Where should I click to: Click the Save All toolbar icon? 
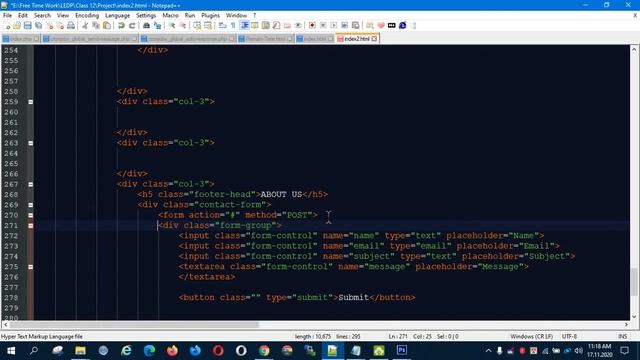(x=38, y=25)
